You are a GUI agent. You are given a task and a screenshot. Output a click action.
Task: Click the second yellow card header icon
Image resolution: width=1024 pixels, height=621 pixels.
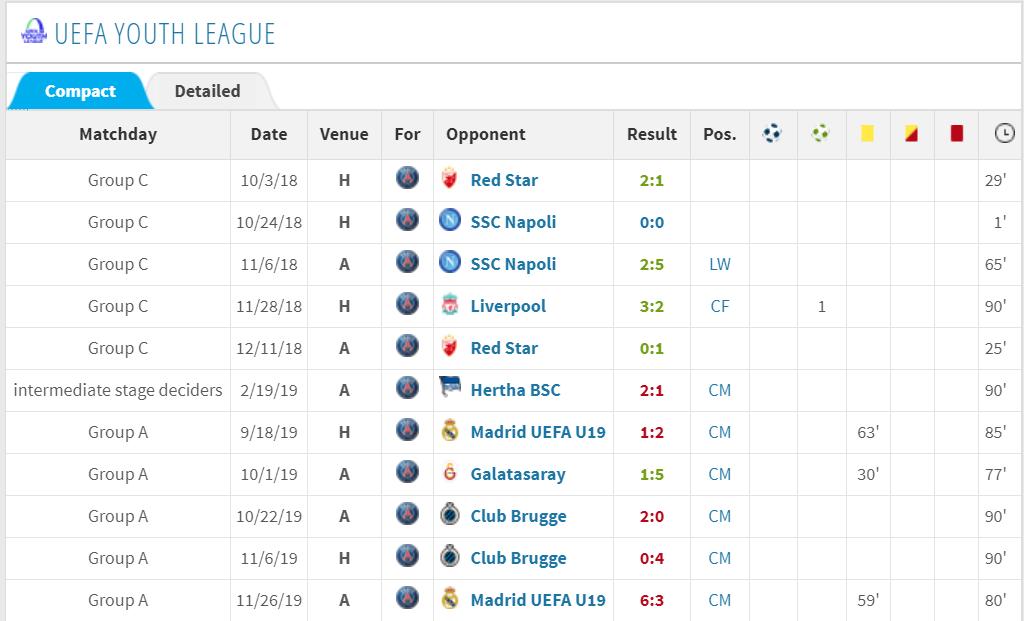[x=911, y=133]
